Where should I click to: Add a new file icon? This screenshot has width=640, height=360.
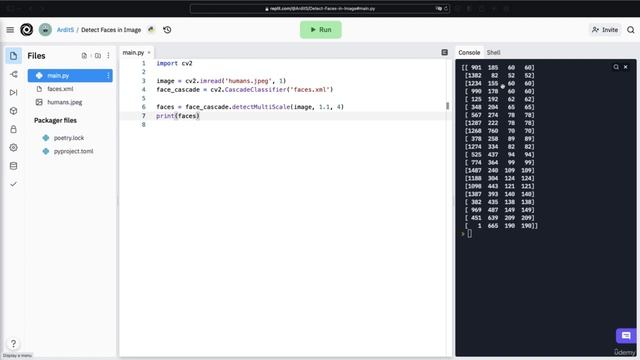[84, 56]
